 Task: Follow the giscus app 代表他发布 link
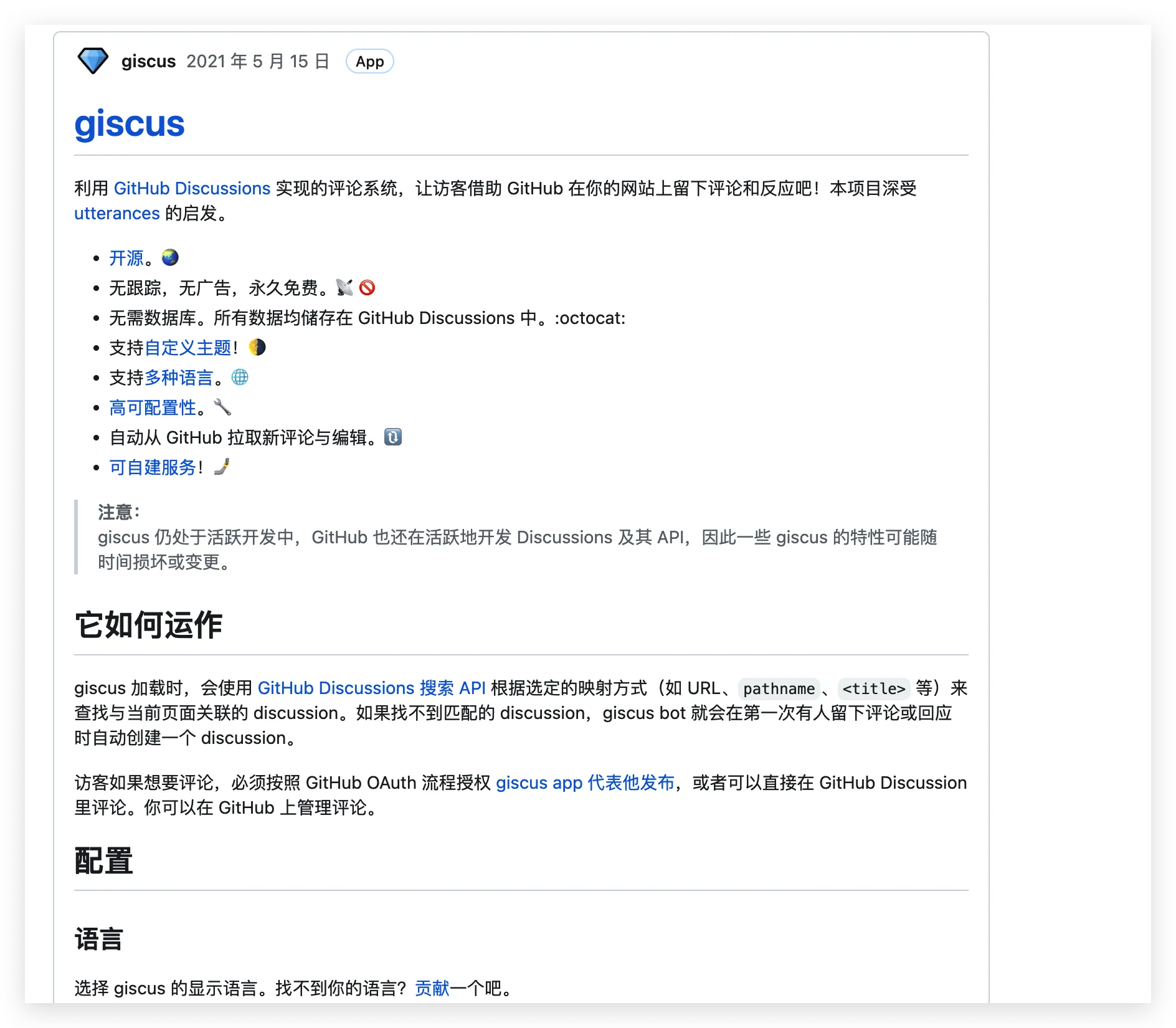585,783
